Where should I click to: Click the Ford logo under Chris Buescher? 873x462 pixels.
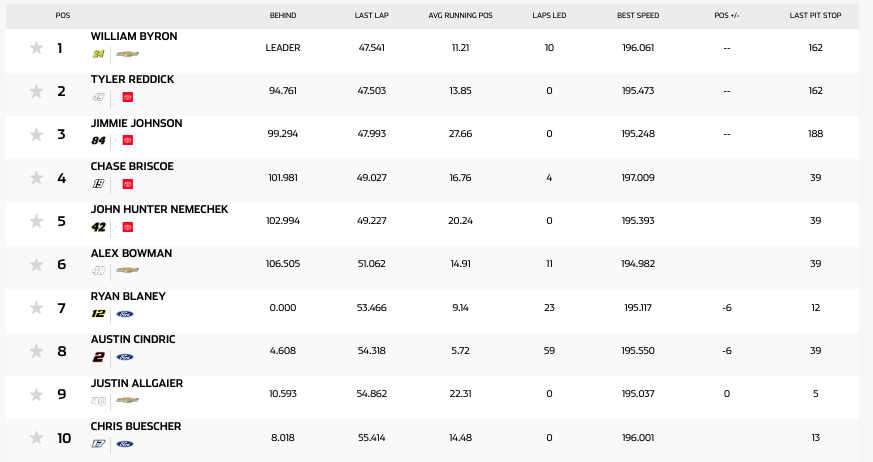pos(126,443)
